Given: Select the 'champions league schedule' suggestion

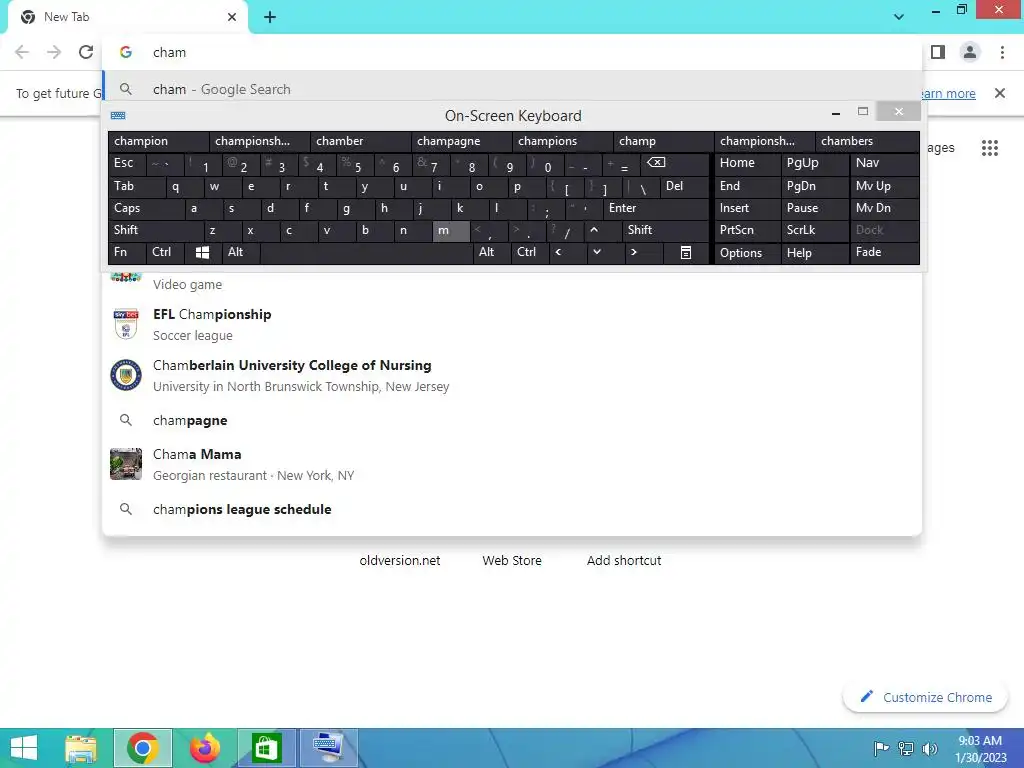Looking at the screenshot, I should click(513, 509).
